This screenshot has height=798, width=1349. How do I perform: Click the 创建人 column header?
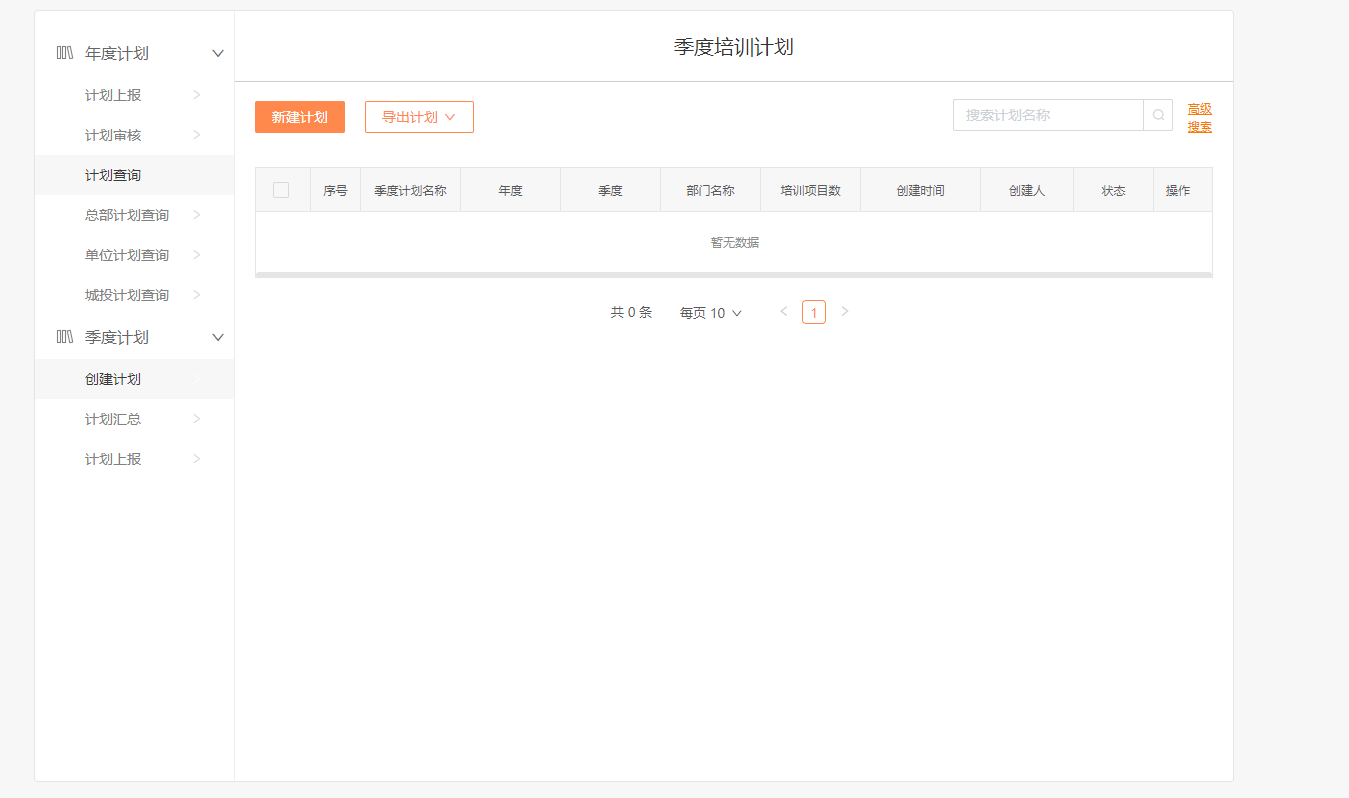[1027, 190]
